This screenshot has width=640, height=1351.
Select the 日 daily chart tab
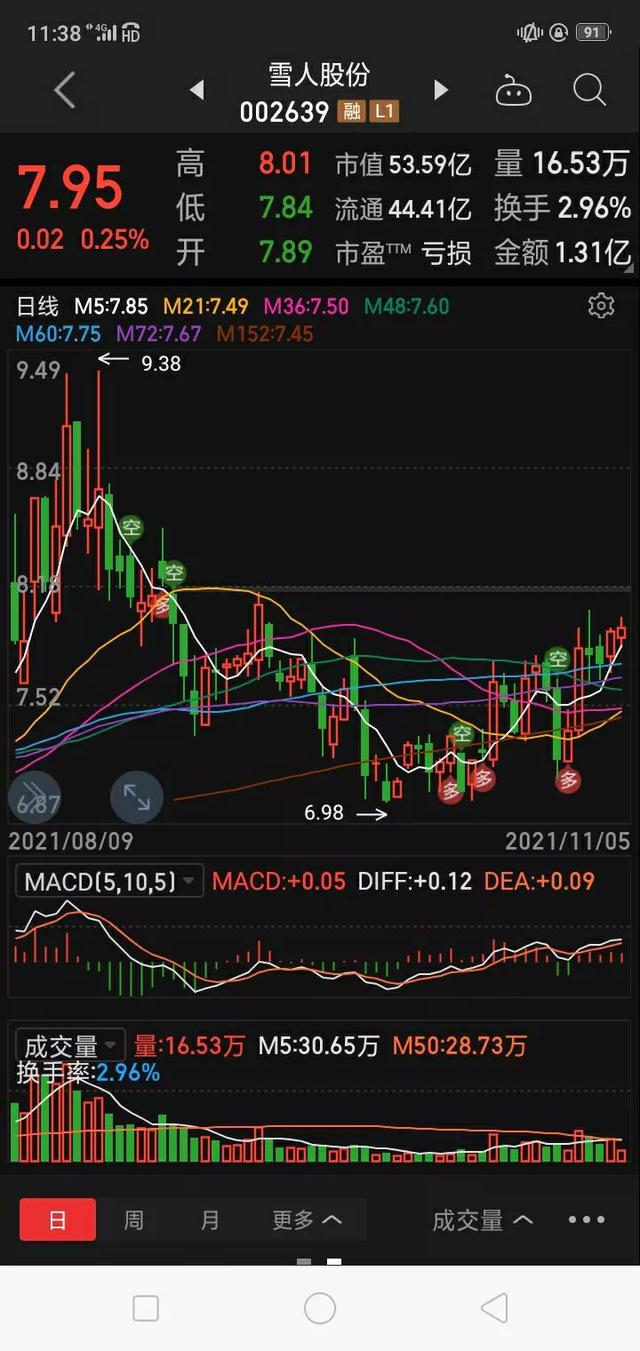coord(58,1220)
